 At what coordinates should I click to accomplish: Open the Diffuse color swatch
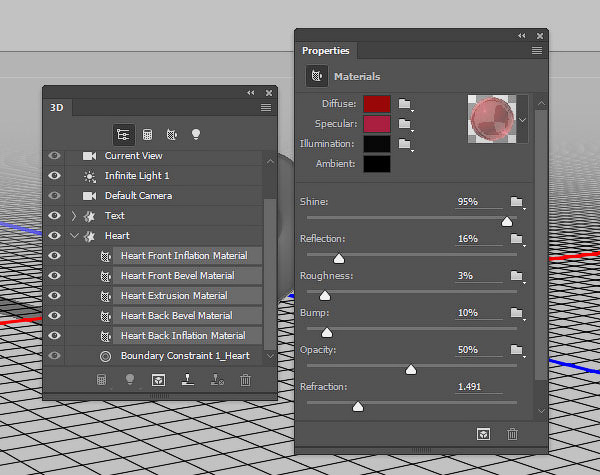point(377,104)
